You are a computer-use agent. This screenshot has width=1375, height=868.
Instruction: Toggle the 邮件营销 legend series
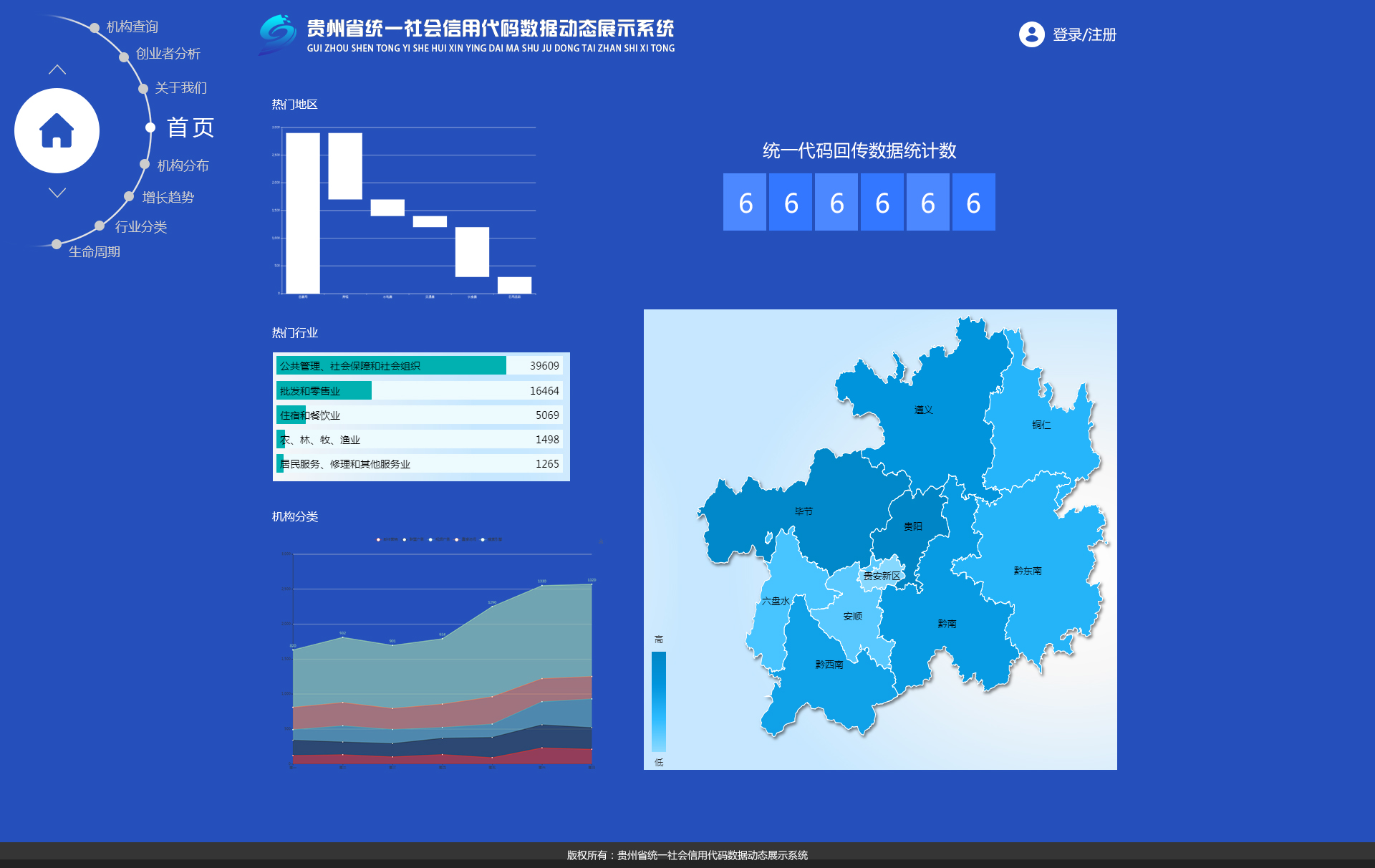click(x=387, y=539)
